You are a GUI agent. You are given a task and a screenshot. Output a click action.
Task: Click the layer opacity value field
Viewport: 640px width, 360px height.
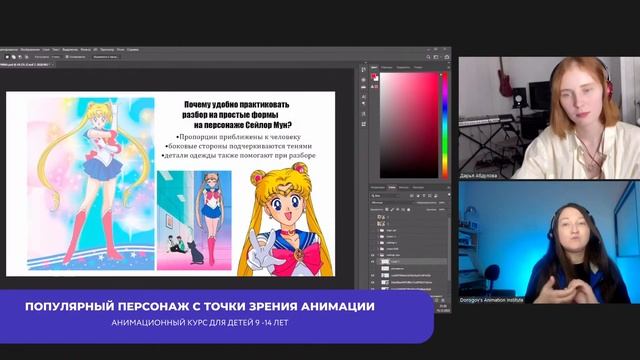[x=442, y=203]
